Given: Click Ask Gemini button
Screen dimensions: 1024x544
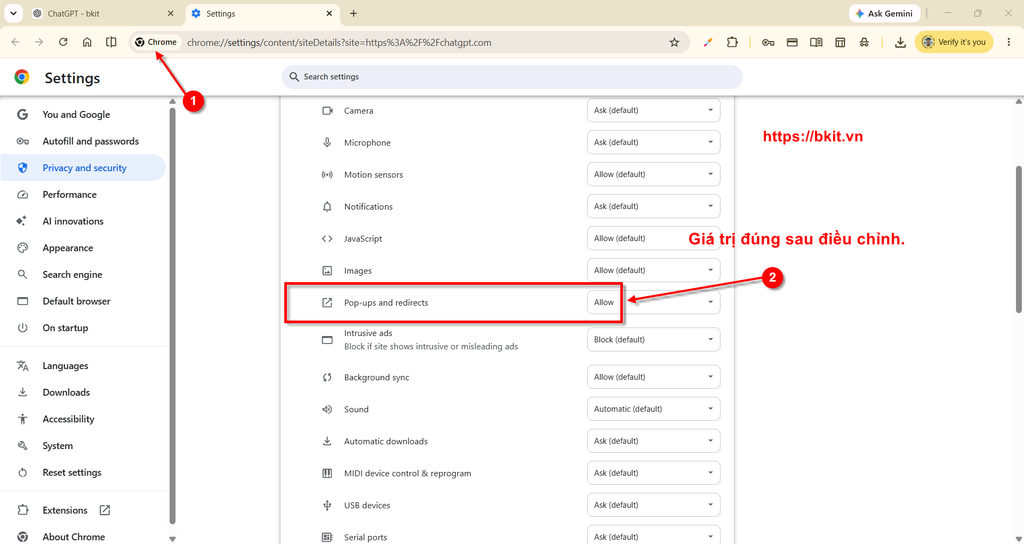Looking at the screenshot, I should [x=885, y=13].
